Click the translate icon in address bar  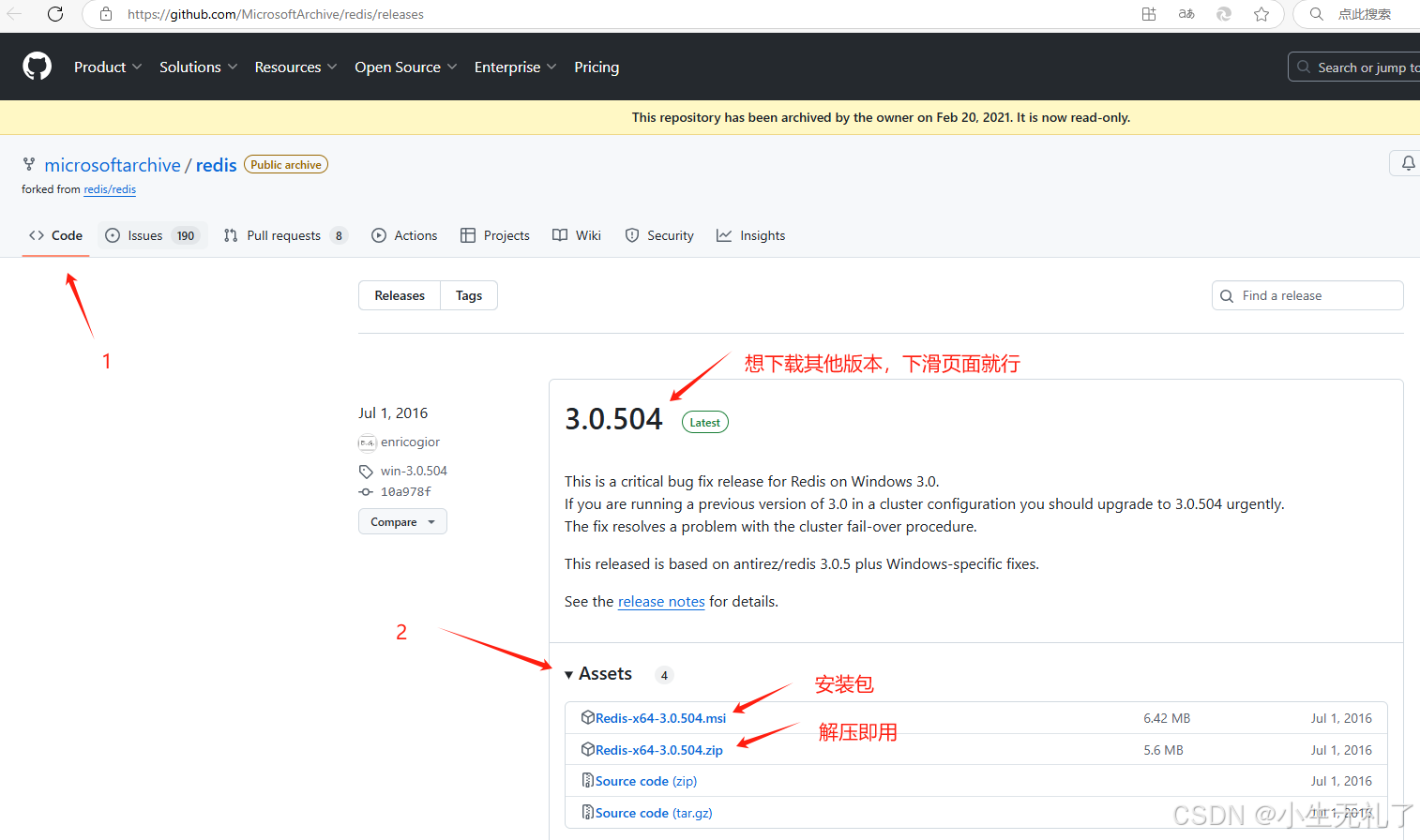1186,14
